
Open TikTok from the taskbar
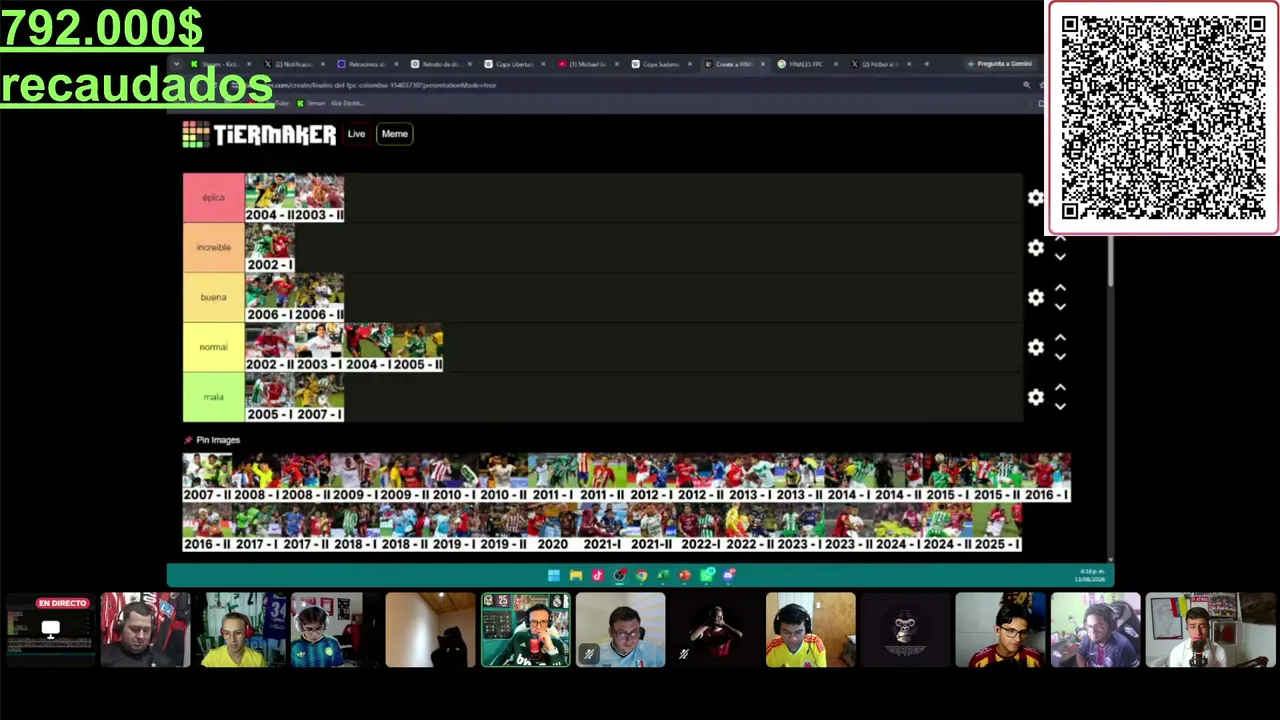pyautogui.click(x=597, y=575)
